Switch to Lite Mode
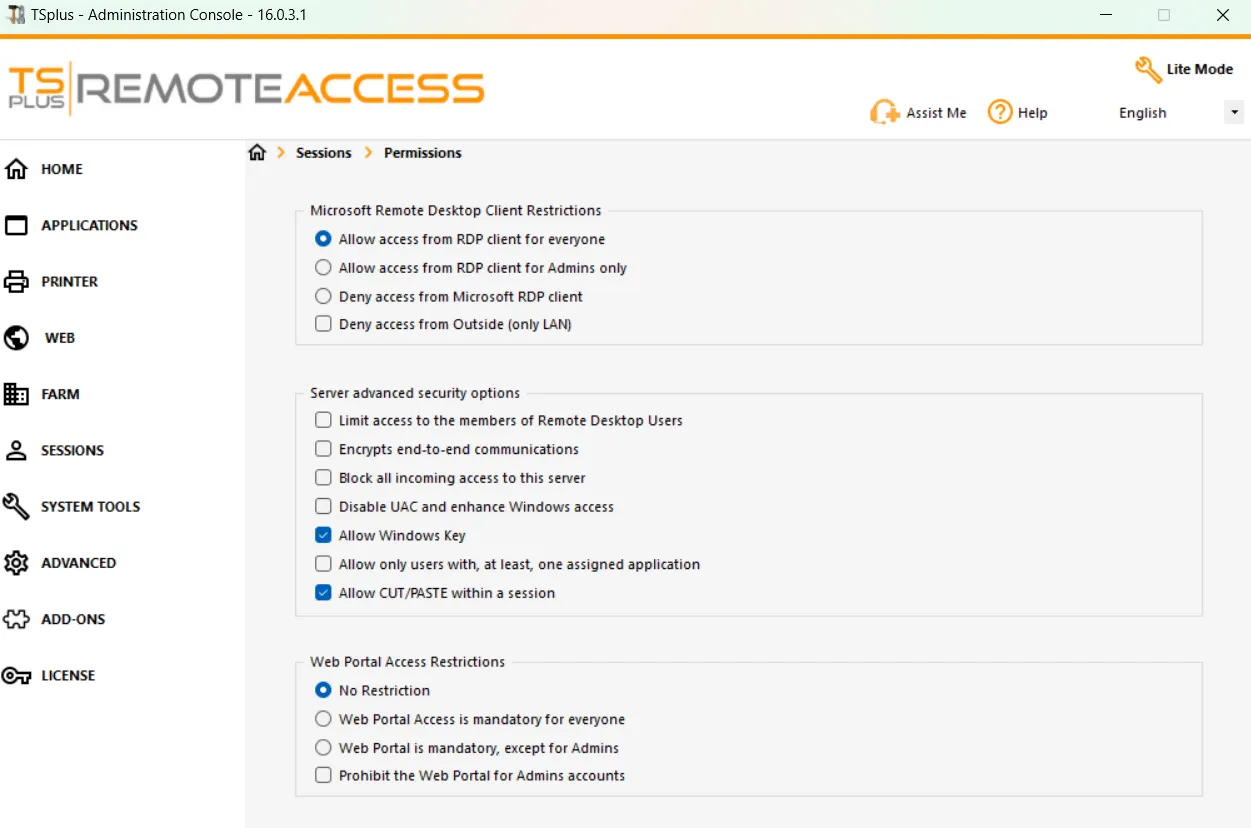 coord(1184,69)
